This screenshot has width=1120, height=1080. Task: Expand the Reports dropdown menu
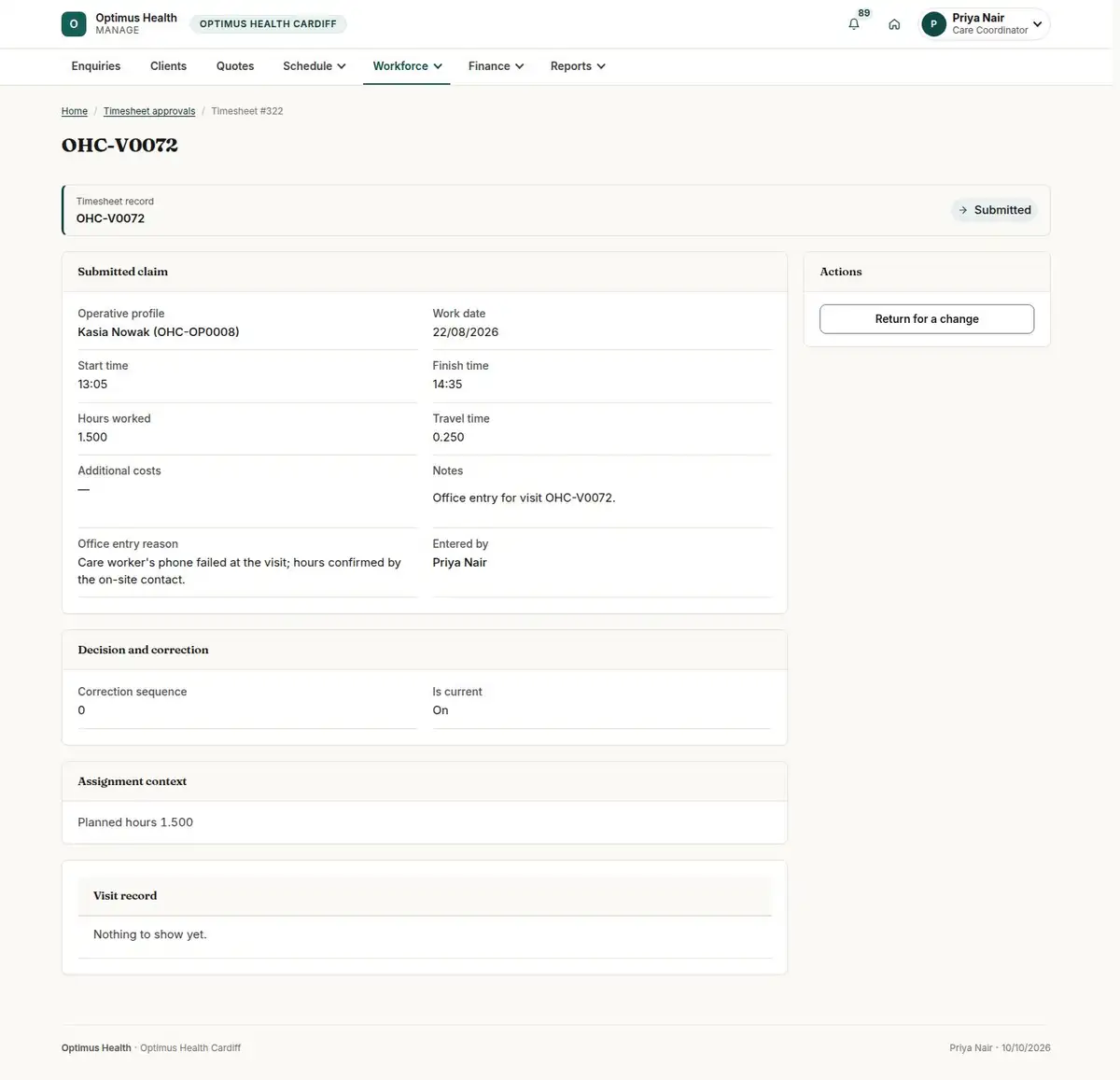578,66
